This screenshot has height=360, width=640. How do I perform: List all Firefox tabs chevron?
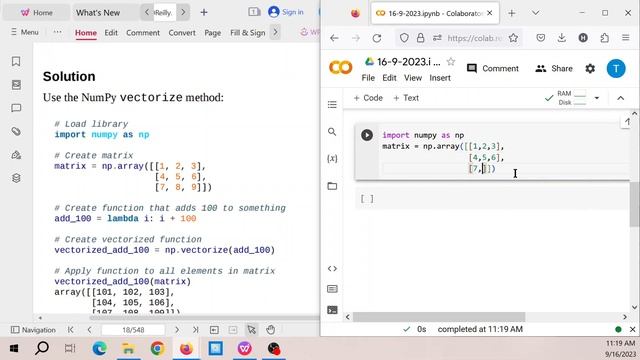click(535, 13)
